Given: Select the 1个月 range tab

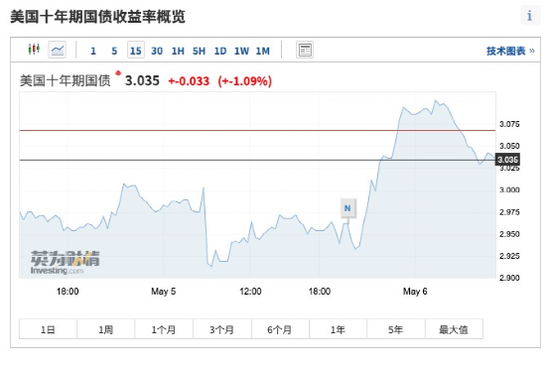Looking at the screenshot, I should tap(164, 329).
